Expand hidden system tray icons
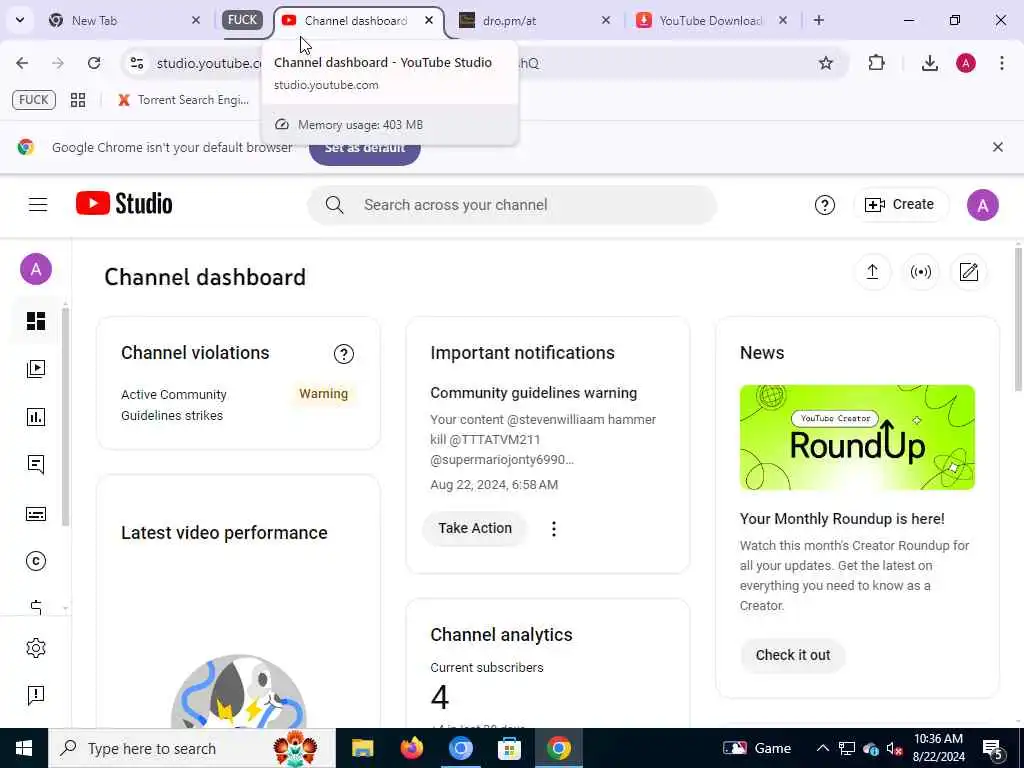The height and width of the screenshot is (768, 1024). (x=823, y=748)
